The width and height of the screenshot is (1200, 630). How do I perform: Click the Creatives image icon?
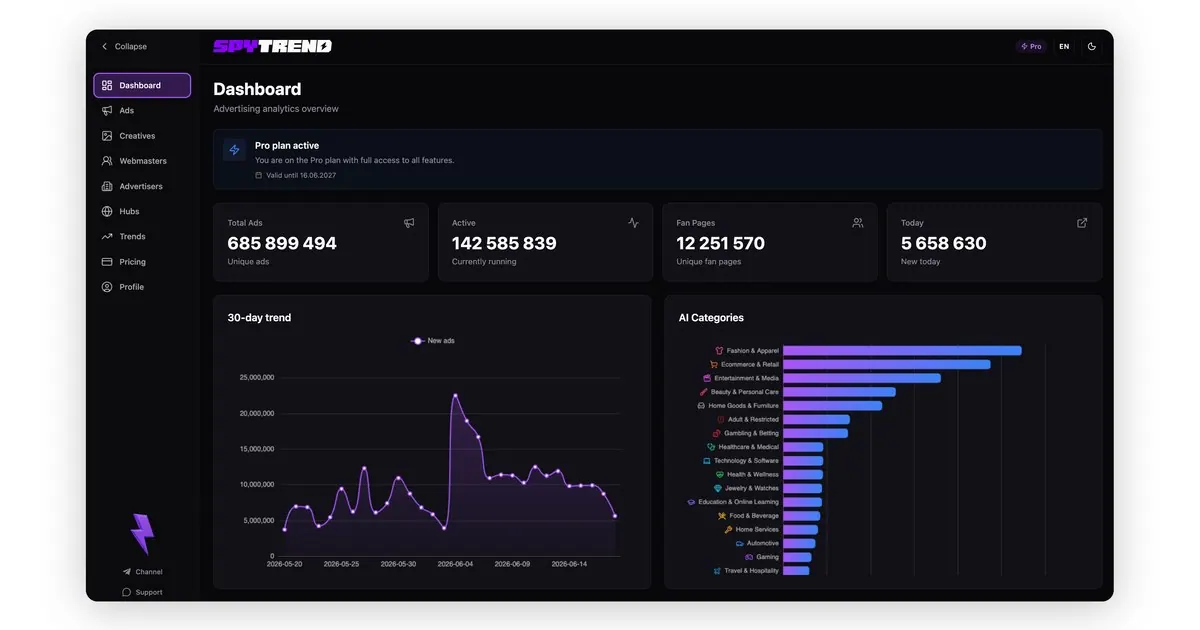pos(107,136)
